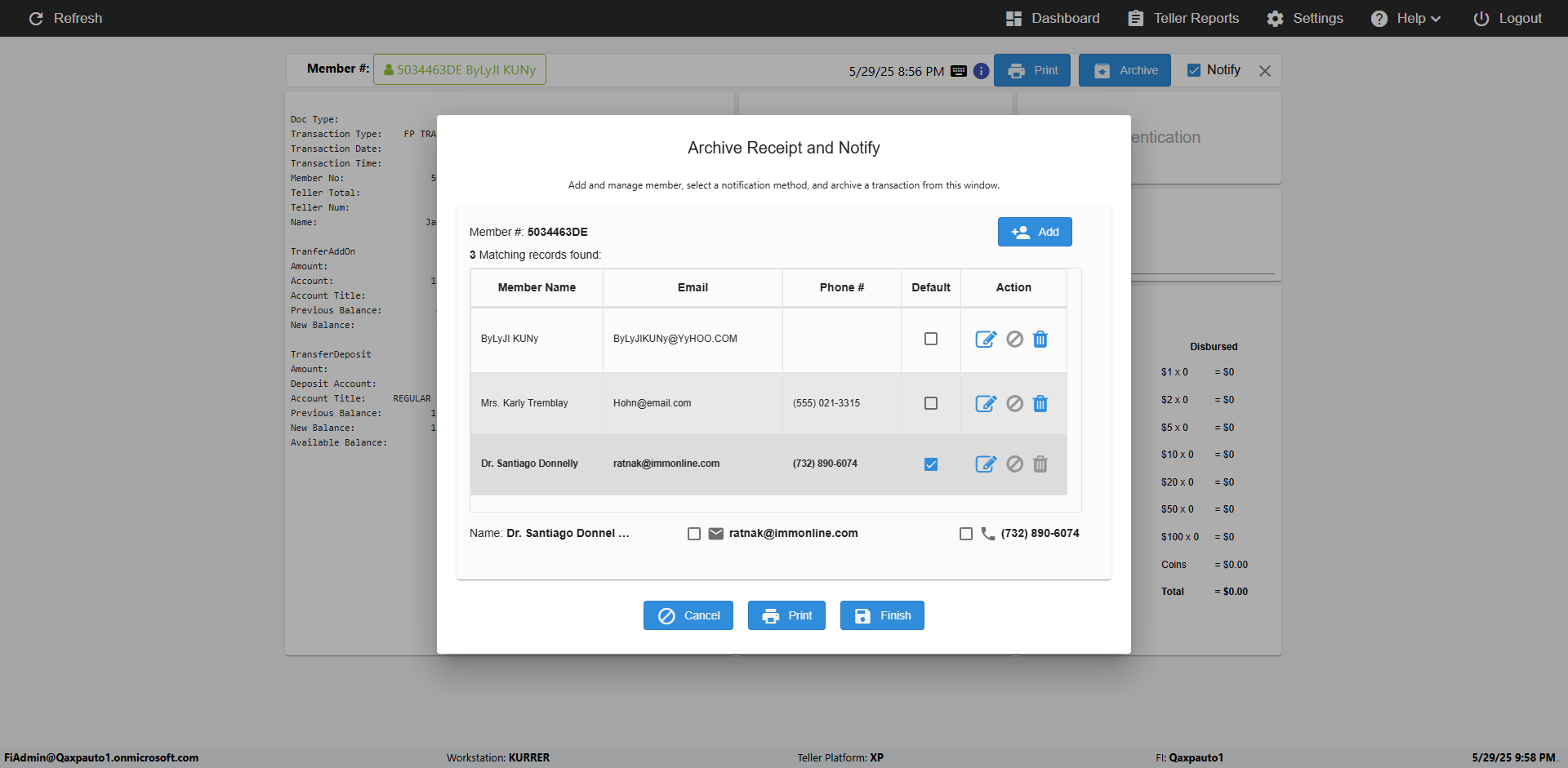1568x768 pixels.
Task: Delete the ByLyJl KUNy member record
Action: click(x=1040, y=339)
